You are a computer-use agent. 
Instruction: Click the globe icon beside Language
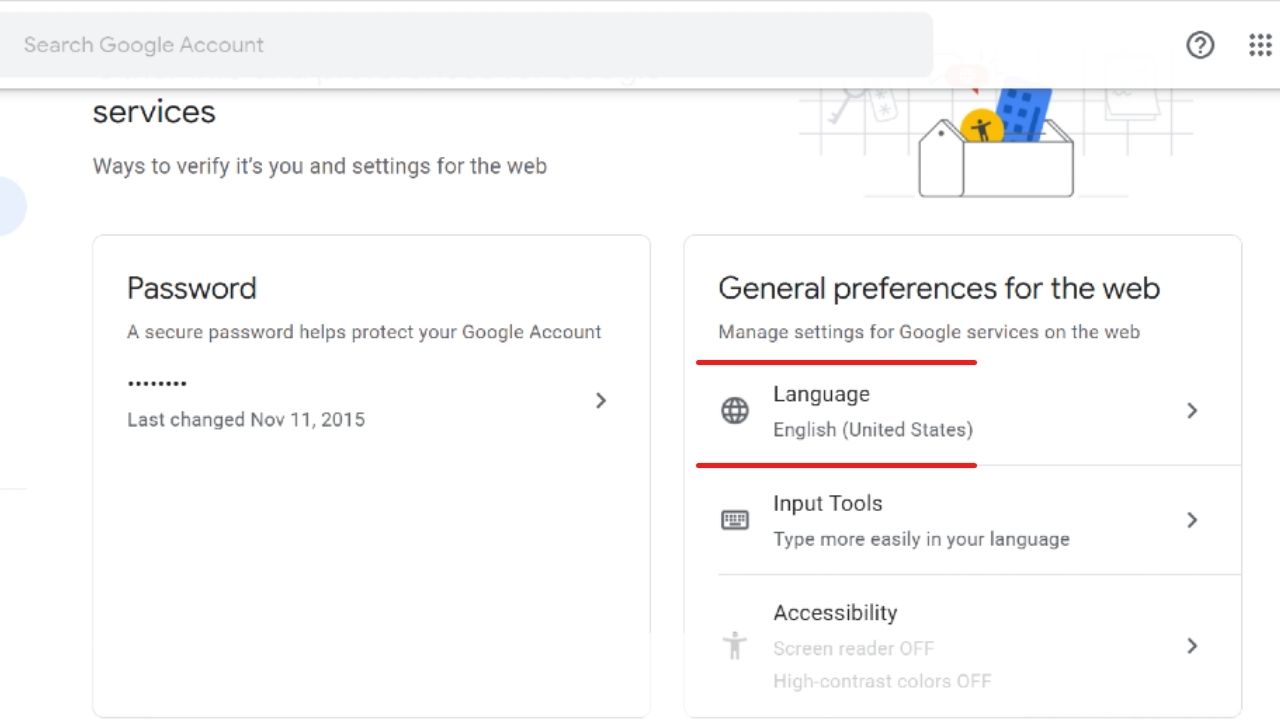[x=735, y=411]
